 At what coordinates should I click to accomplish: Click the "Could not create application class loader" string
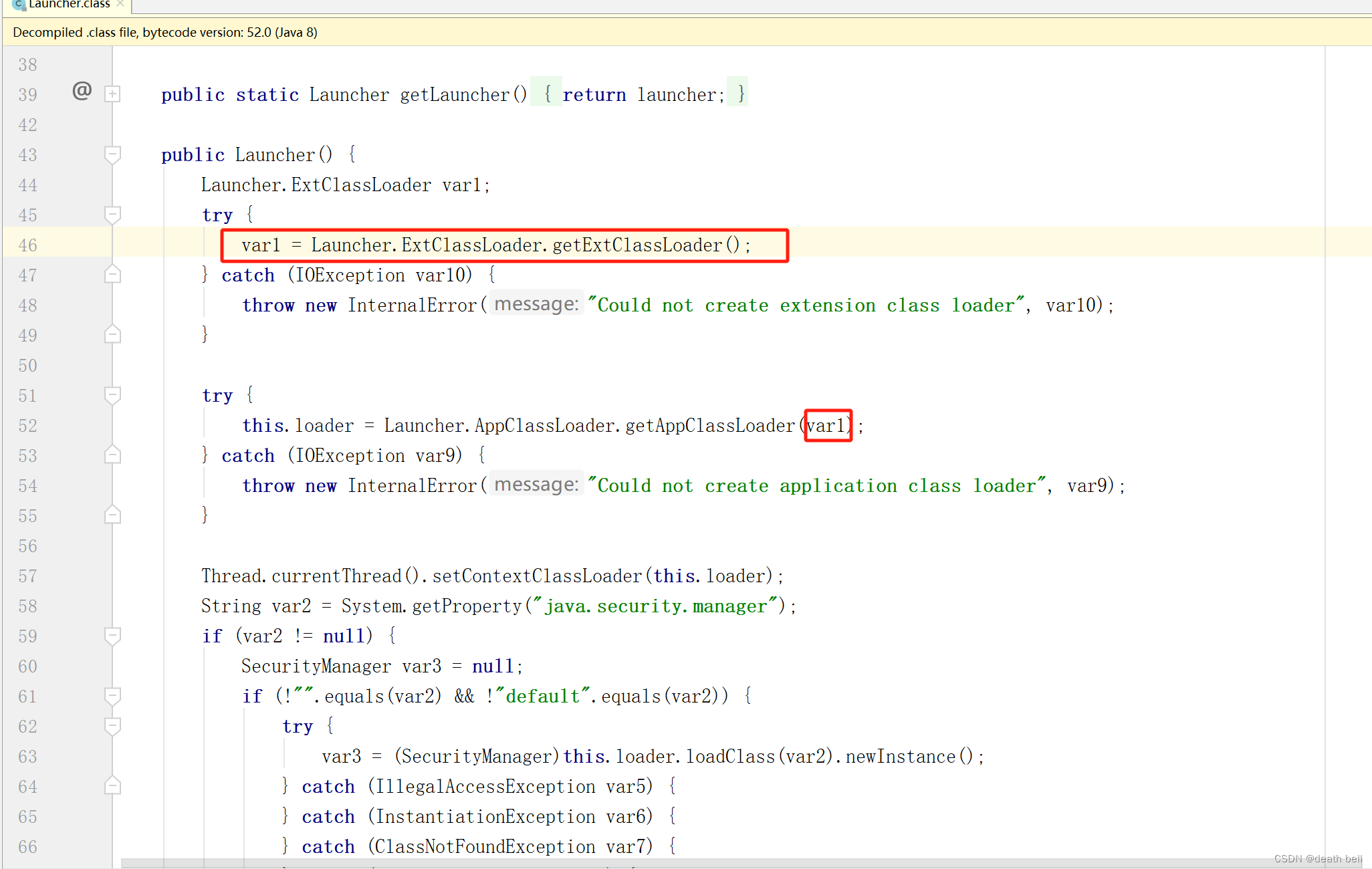(x=817, y=486)
